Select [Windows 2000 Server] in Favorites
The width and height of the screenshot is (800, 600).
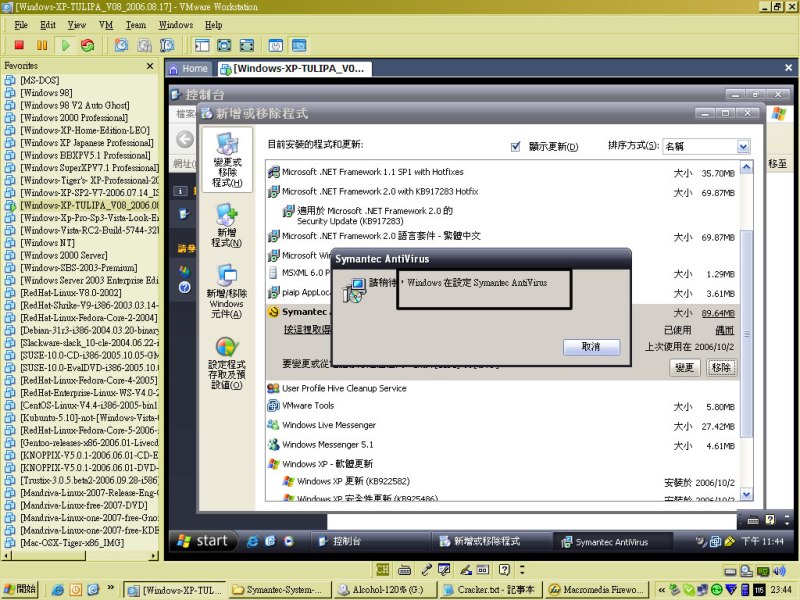(64, 255)
